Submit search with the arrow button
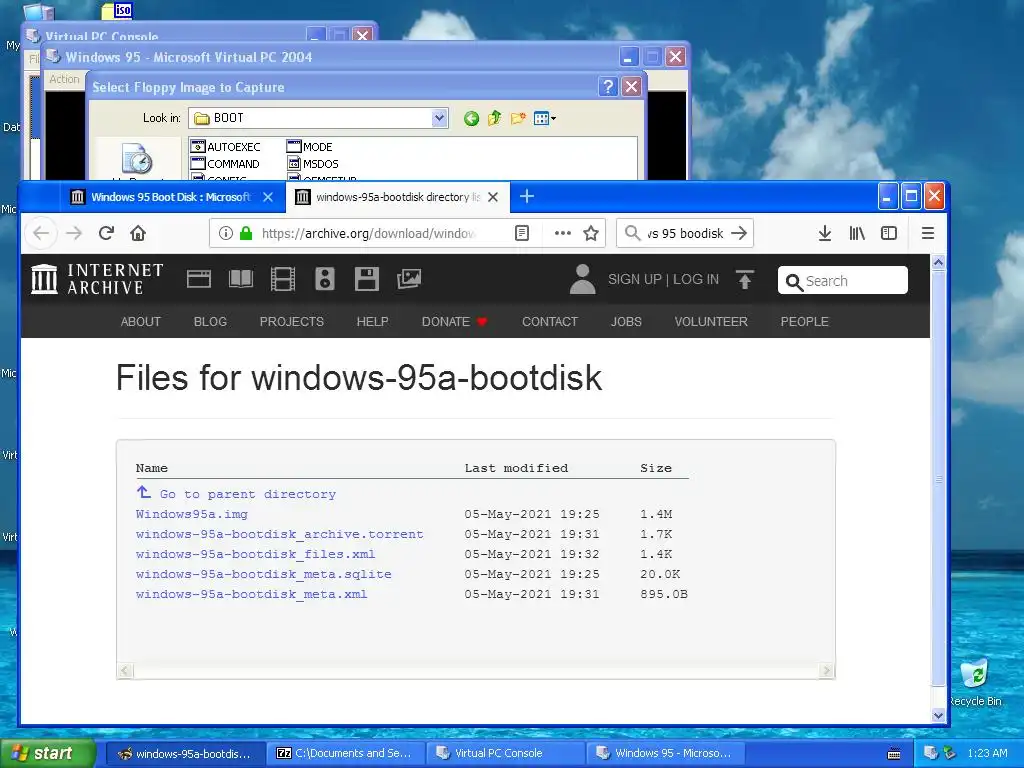 click(739, 233)
